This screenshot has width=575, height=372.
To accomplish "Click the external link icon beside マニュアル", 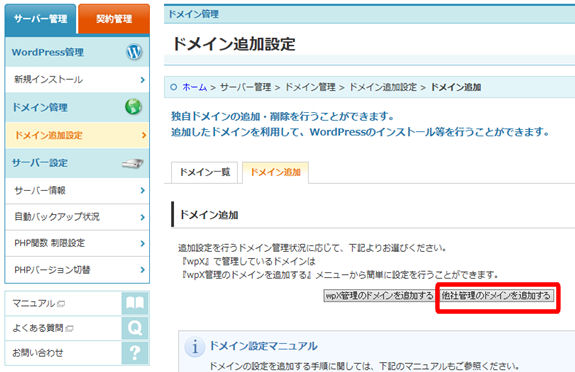I will (x=61, y=304).
